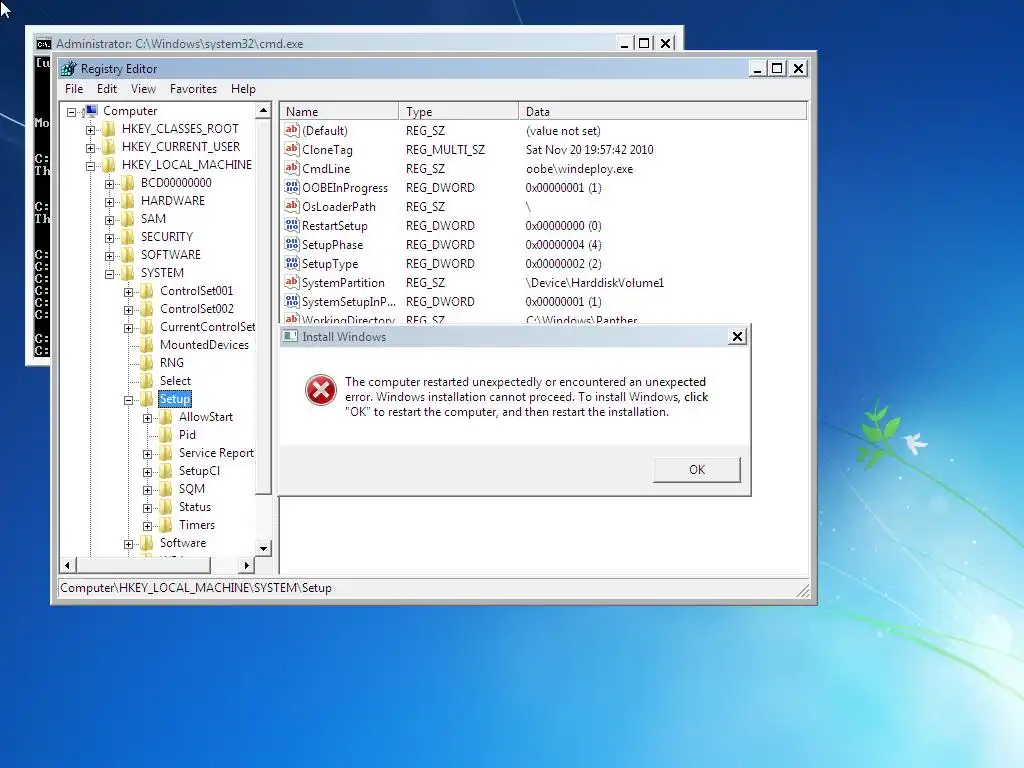Click the status bar registry path
Image resolution: width=1024 pixels, height=768 pixels.
point(196,588)
